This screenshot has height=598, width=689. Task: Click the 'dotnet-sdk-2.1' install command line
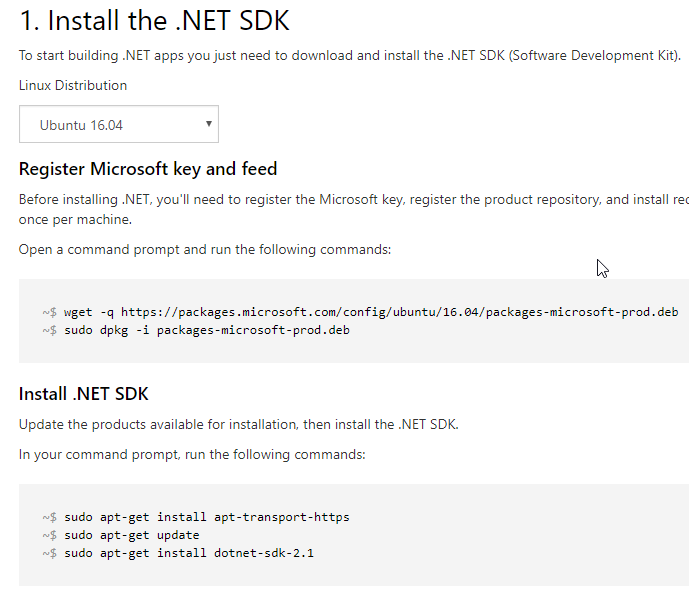tap(189, 552)
